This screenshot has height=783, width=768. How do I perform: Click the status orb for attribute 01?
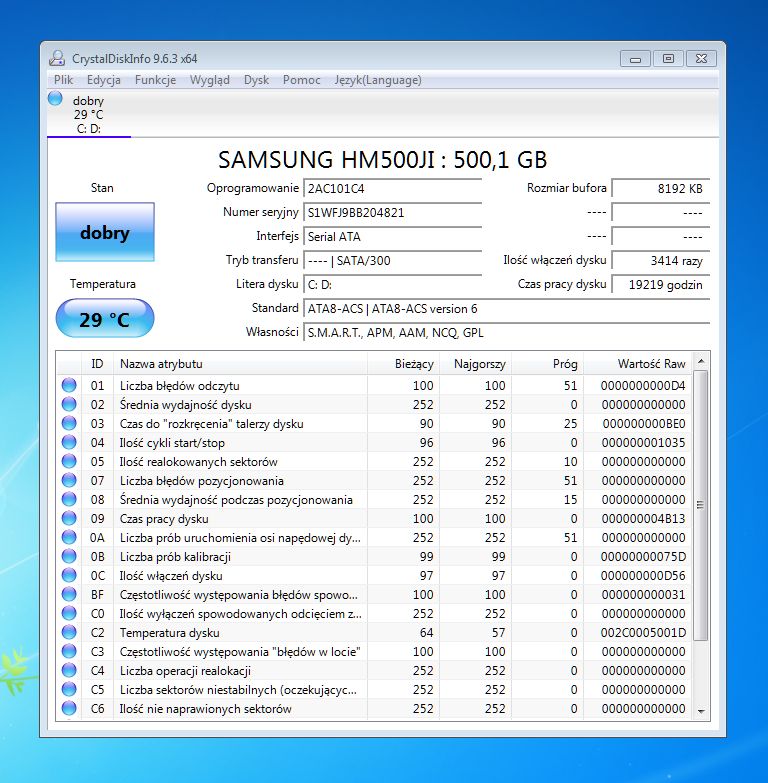tap(69, 385)
